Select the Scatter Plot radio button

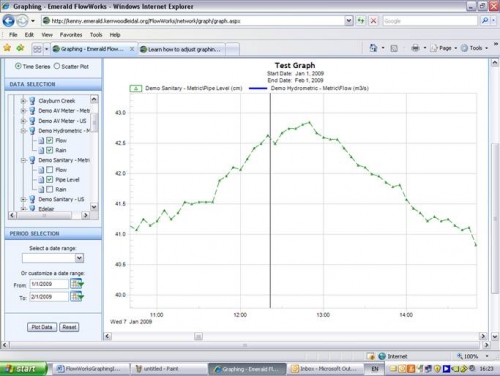pos(57,66)
